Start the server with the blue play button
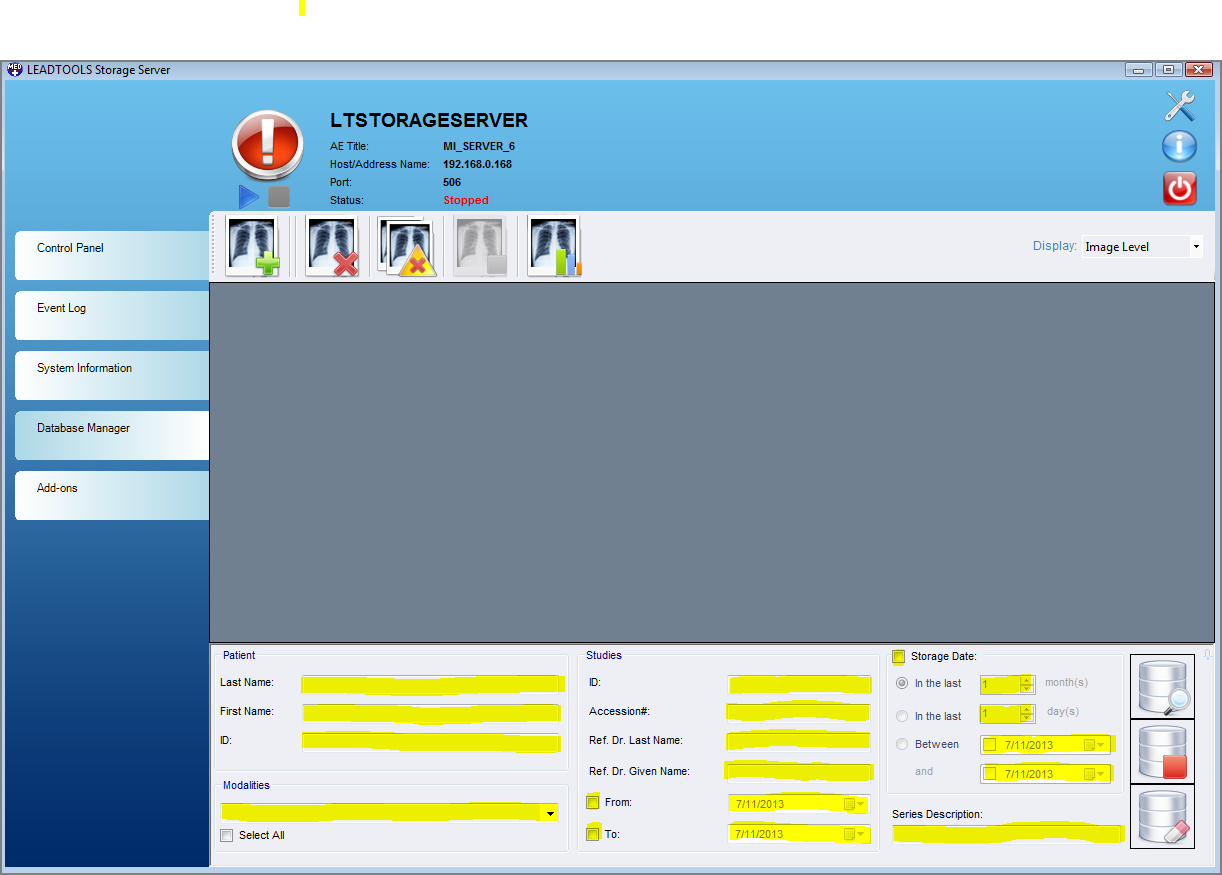This screenshot has width=1222, height=875. tap(249, 197)
